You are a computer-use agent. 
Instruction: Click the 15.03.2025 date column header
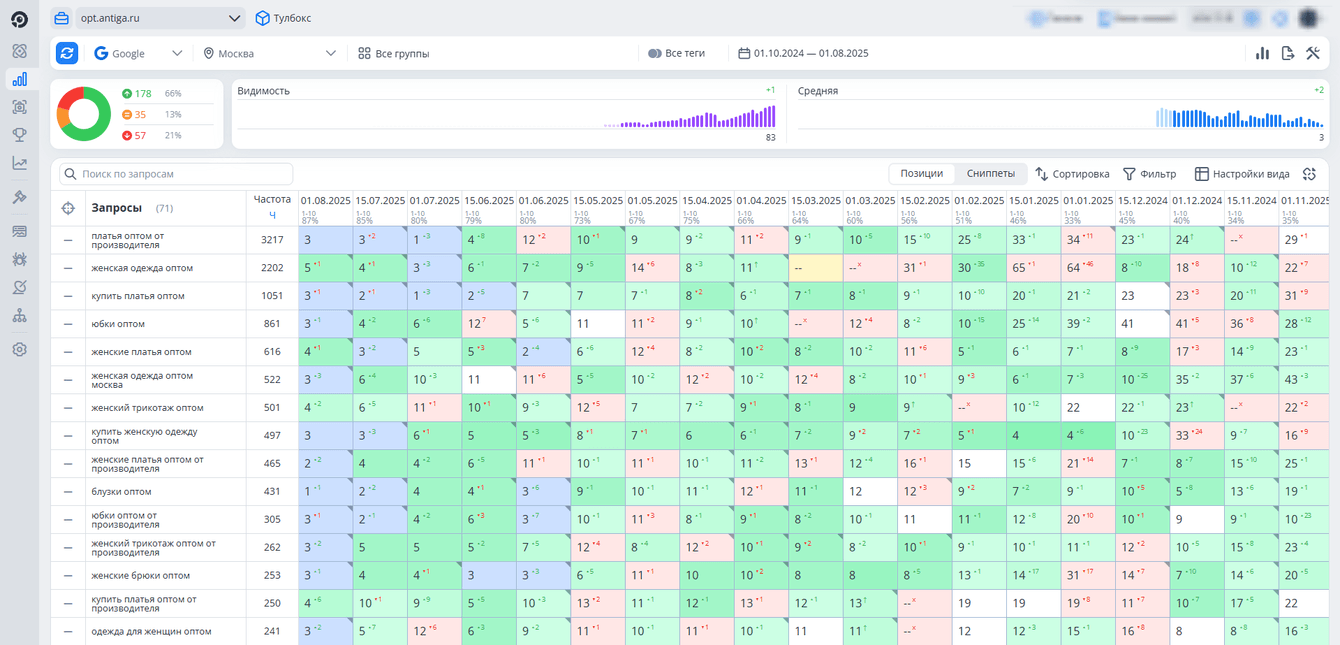pos(816,200)
